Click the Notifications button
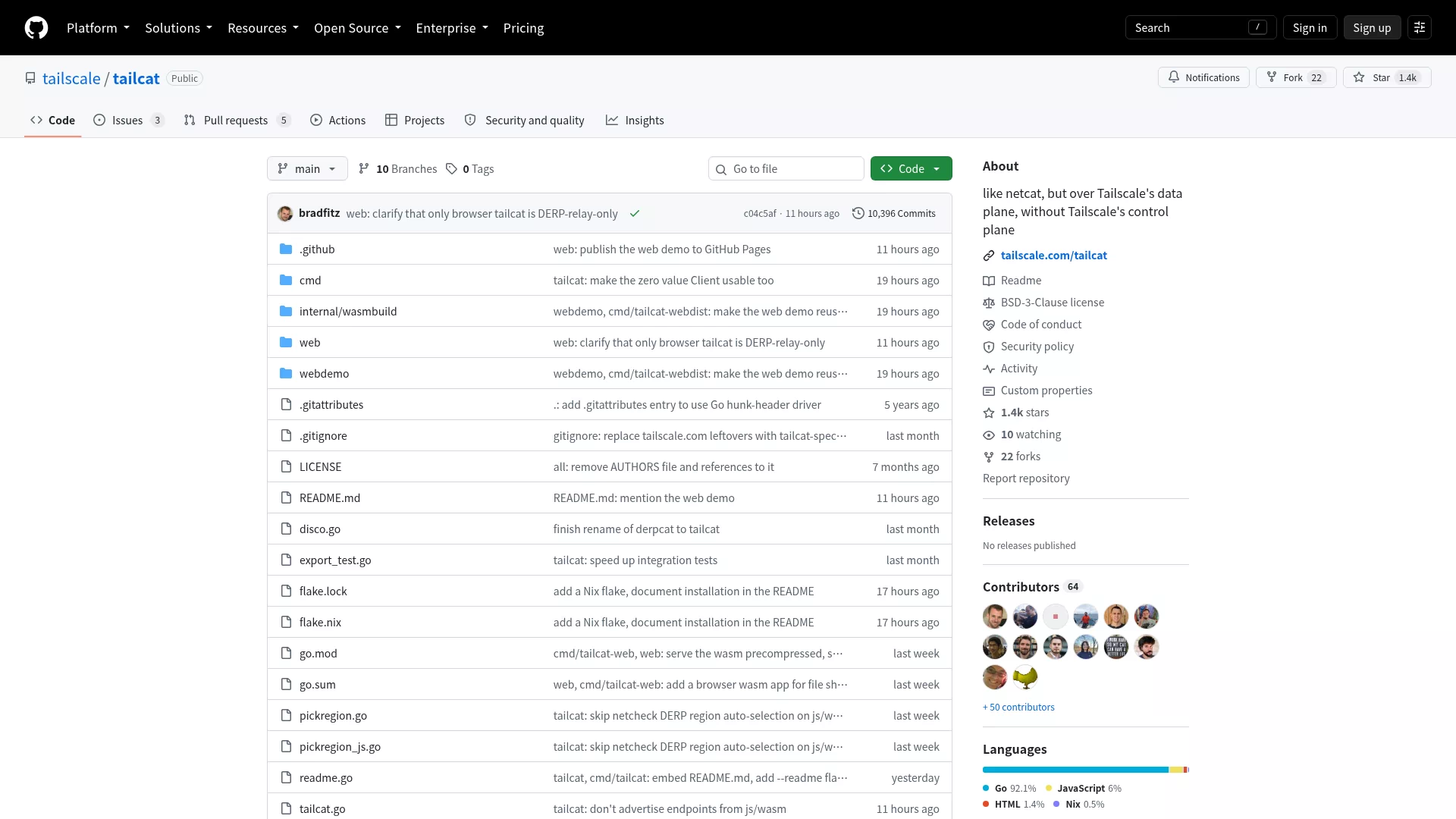This screenshot has width=1456, height=819. tap(1203, 78)
